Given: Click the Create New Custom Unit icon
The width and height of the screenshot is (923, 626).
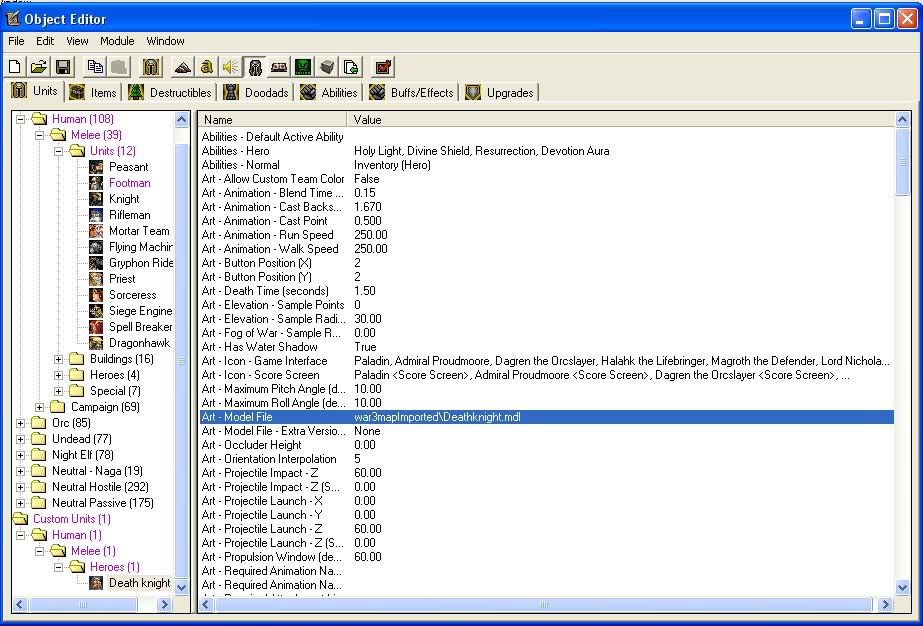Looking at the screenshot, I should coord(151,67).
